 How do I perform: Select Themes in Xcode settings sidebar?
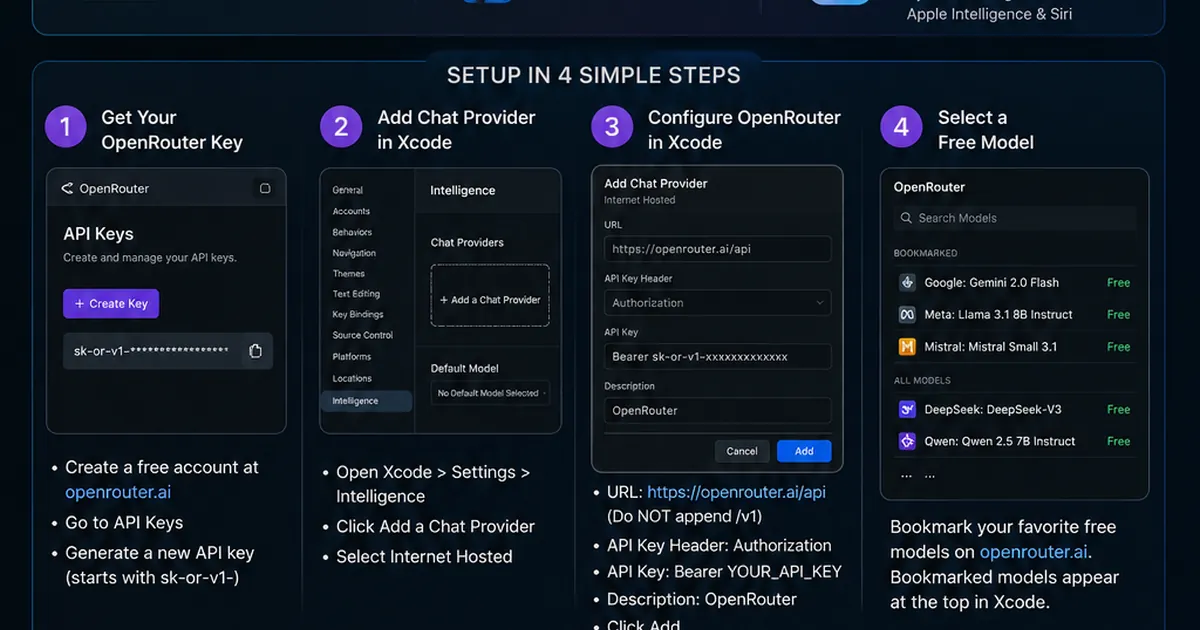(x=349, y=274)
